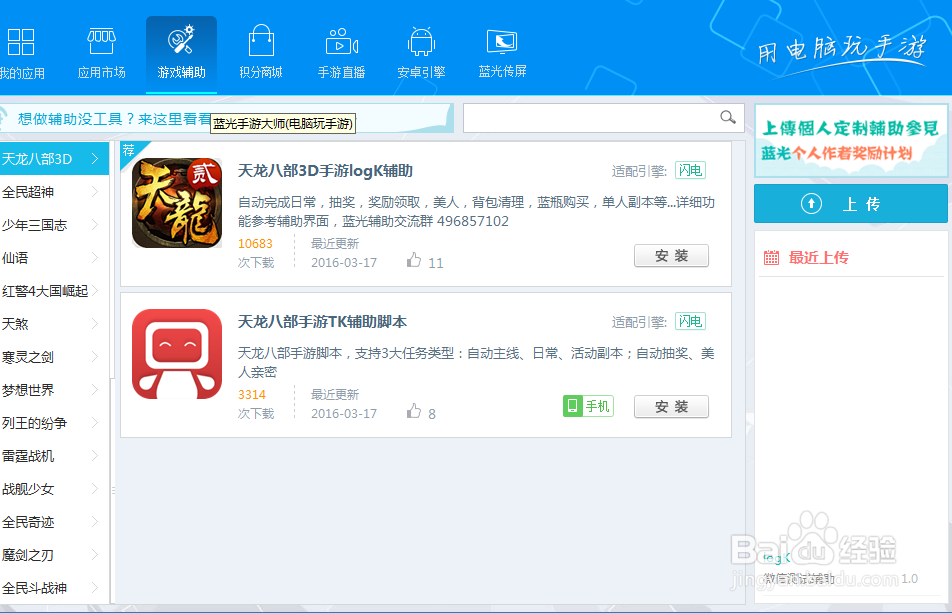
Task: Like the TK辅助脚本 with thumbs-up icon
Action: [414, 411]
